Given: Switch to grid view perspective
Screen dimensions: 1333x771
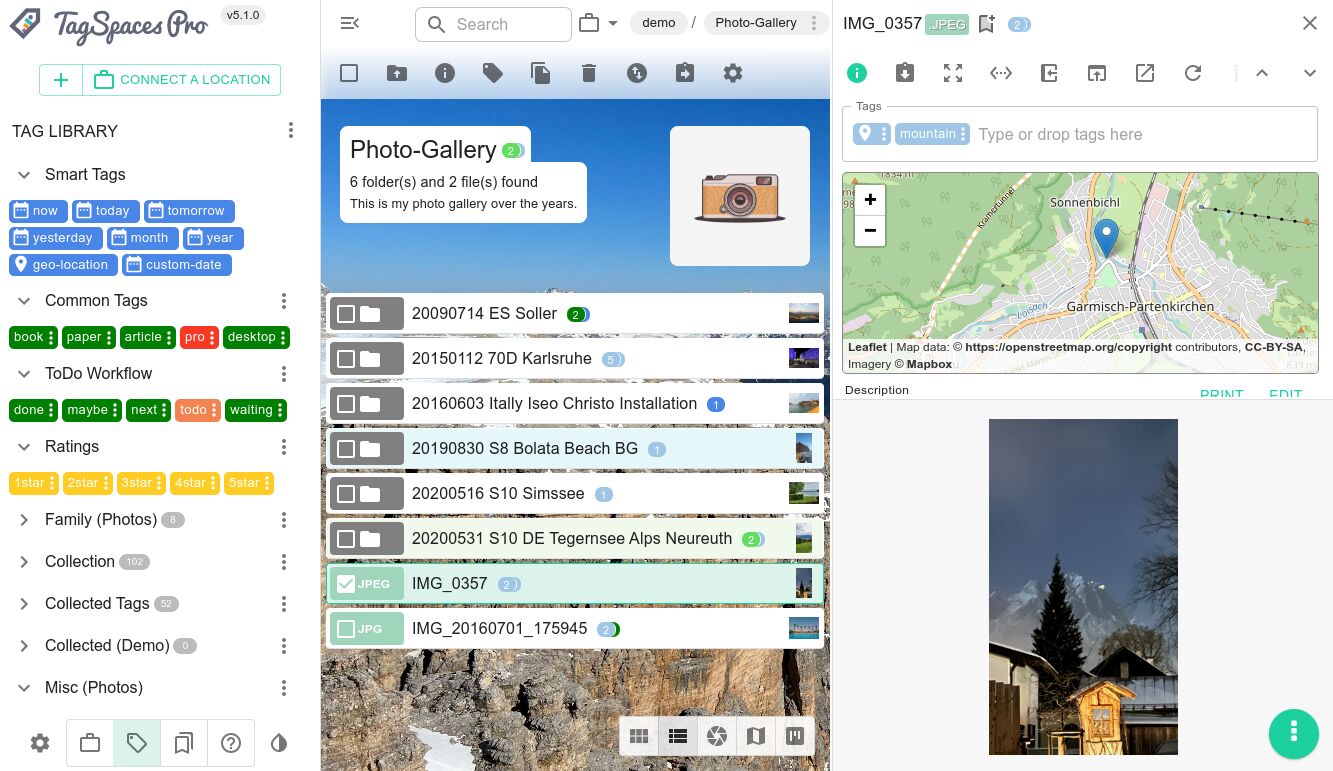Looking at the screenshot, I should 639,737.
